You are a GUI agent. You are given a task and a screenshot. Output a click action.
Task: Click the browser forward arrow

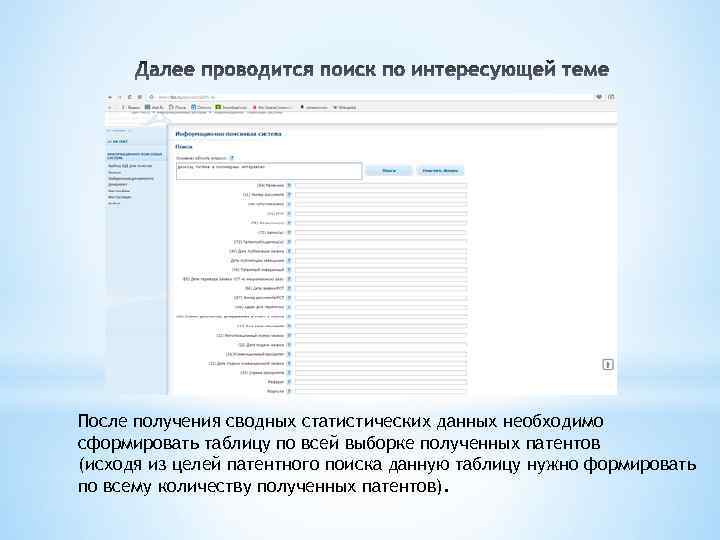[120, 97]
